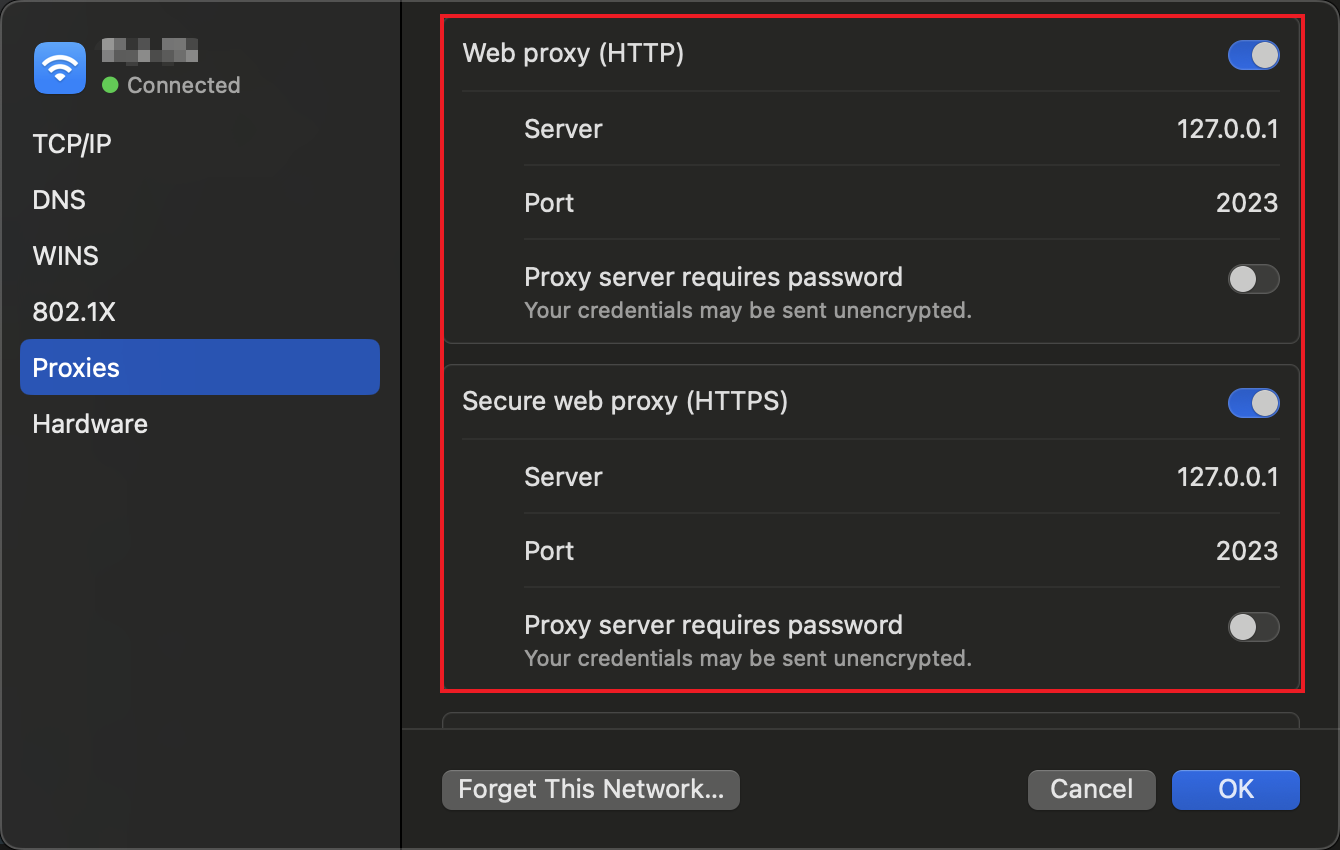The width and height of the screenshot is (1340, 850).
Task: Enable HTTPS proxy server requires password
Action: pos(1253,627)
